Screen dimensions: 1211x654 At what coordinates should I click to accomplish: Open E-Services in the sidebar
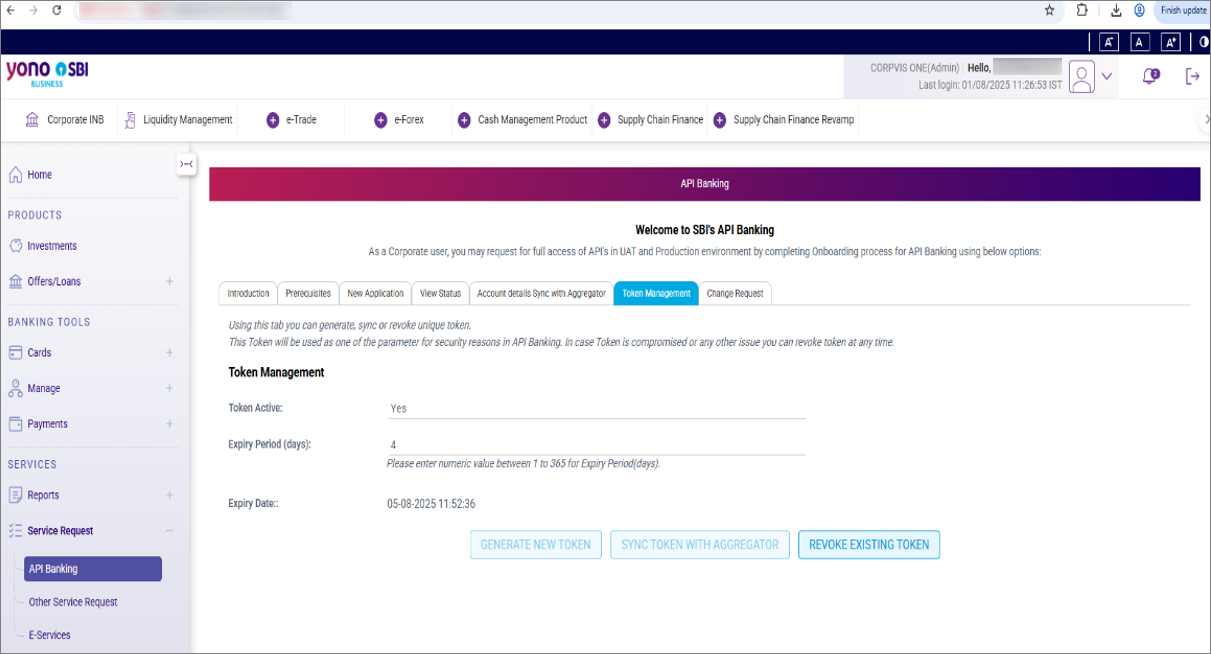pos(50,635)
